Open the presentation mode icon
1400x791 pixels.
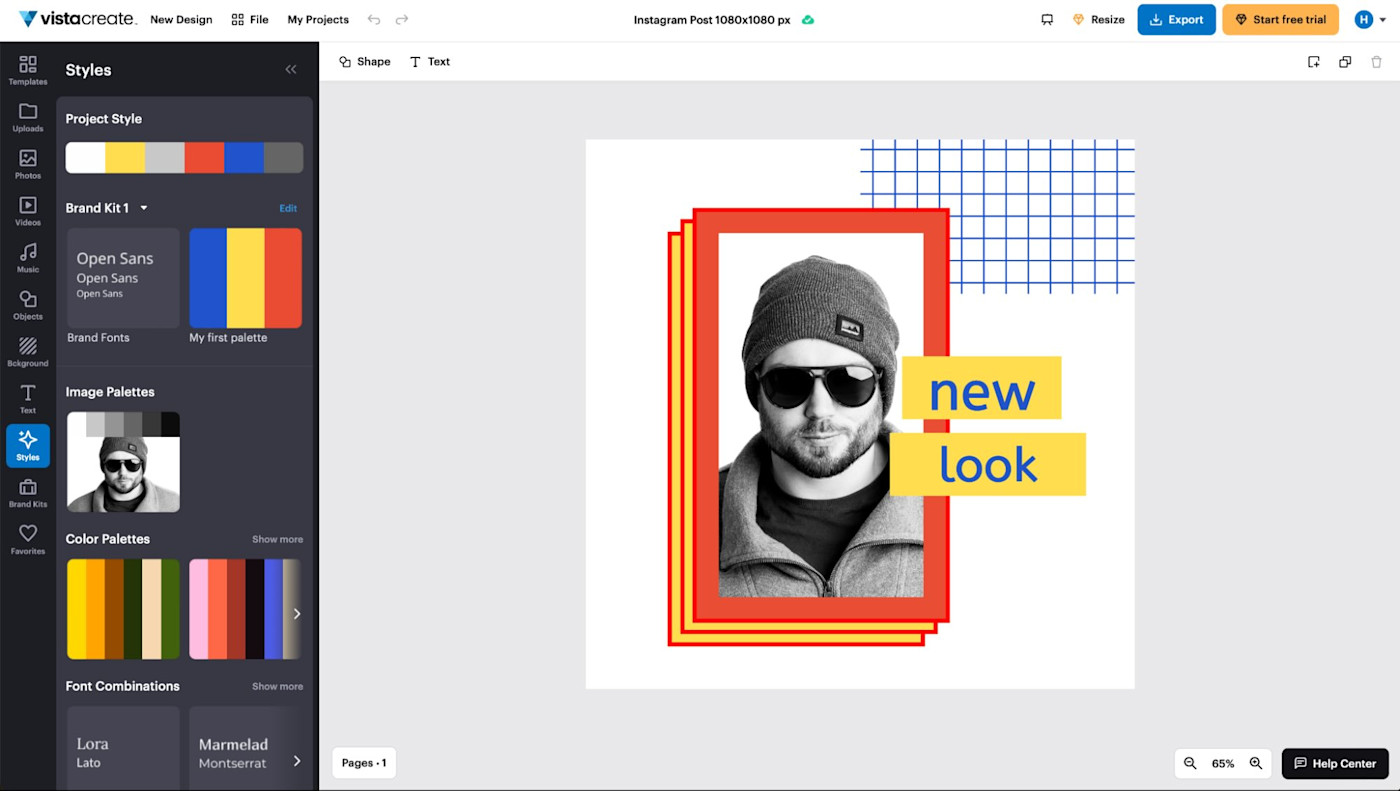(1047, 20)
